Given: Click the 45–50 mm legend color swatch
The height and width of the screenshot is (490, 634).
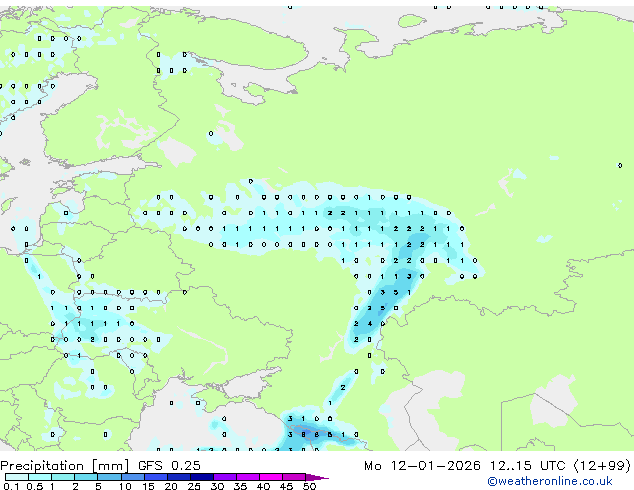Looking at the screenshot, I should [294, 477].
